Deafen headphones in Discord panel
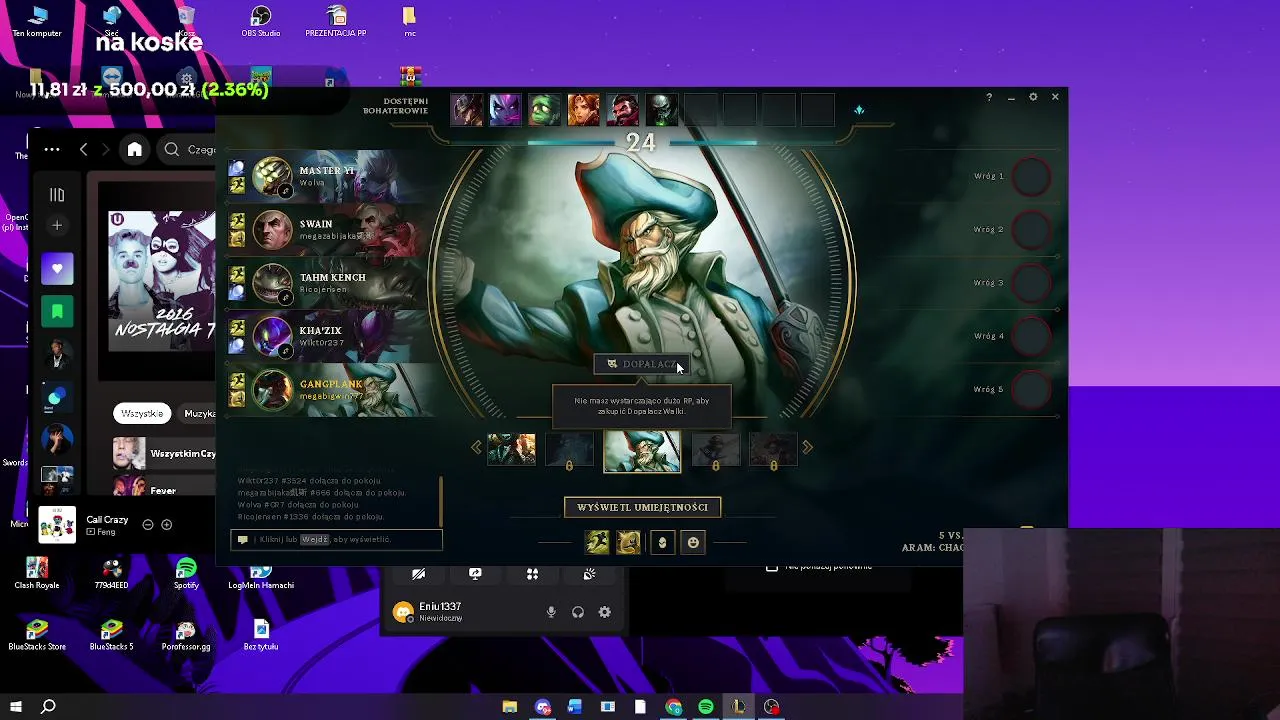Image resolution: width=1280 pixels, height=720 pixels. [x=578, y=612]
